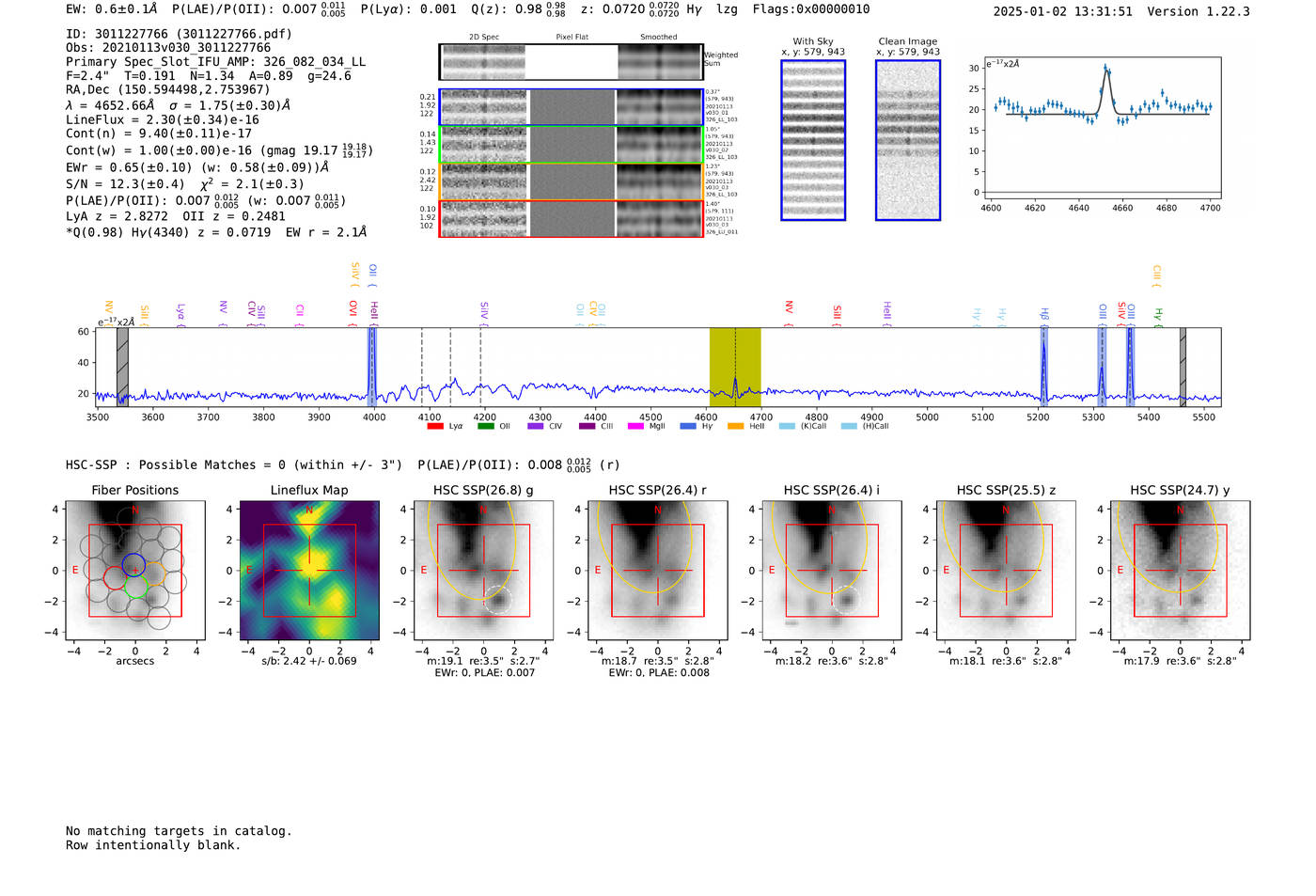Select the HSC SSP(26.8) g image

tap(483, 571)
